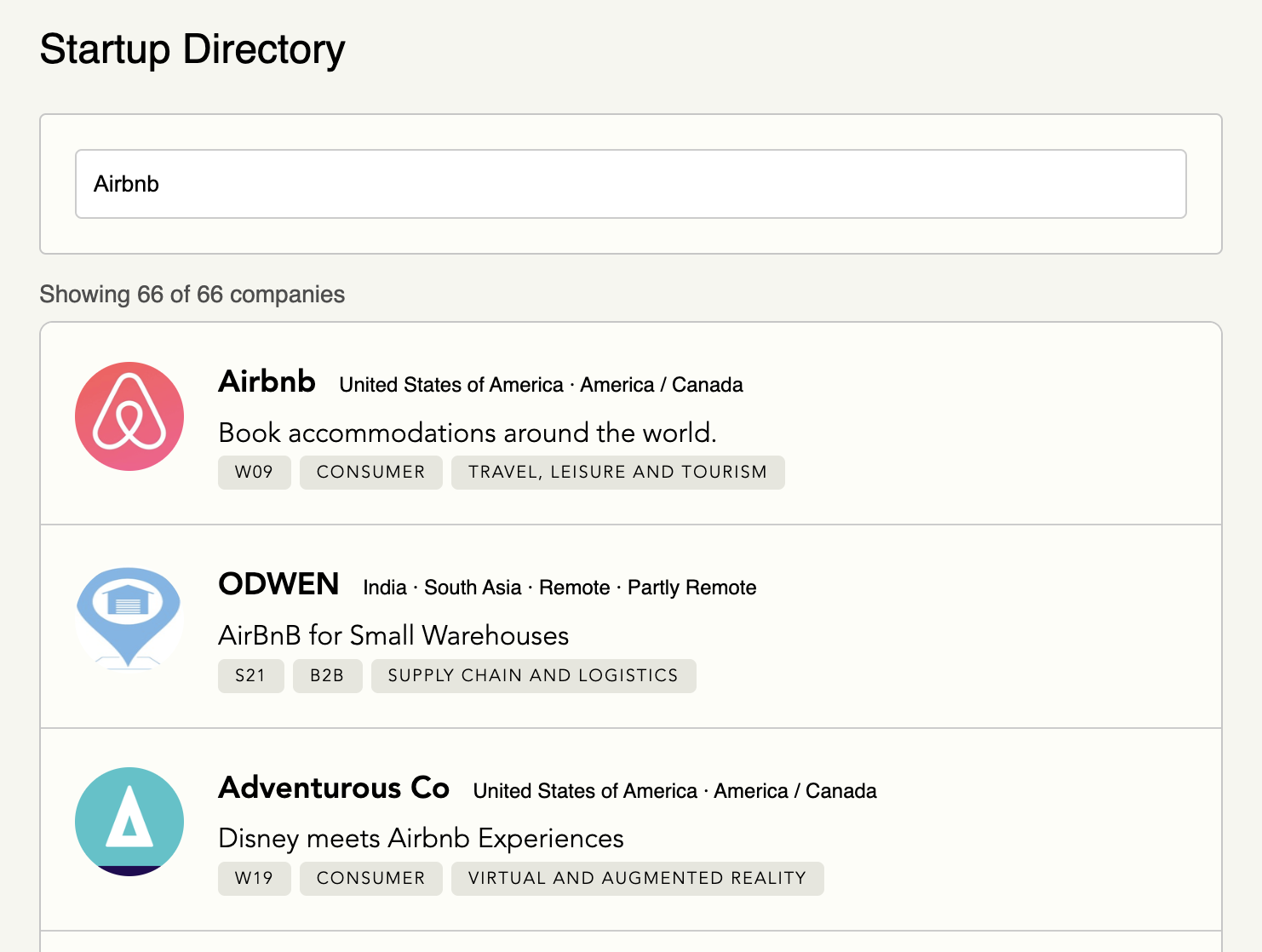Click the ODWEN warehouse pin logo
This screenshot has width=1262, height=952.
point(129,618)
